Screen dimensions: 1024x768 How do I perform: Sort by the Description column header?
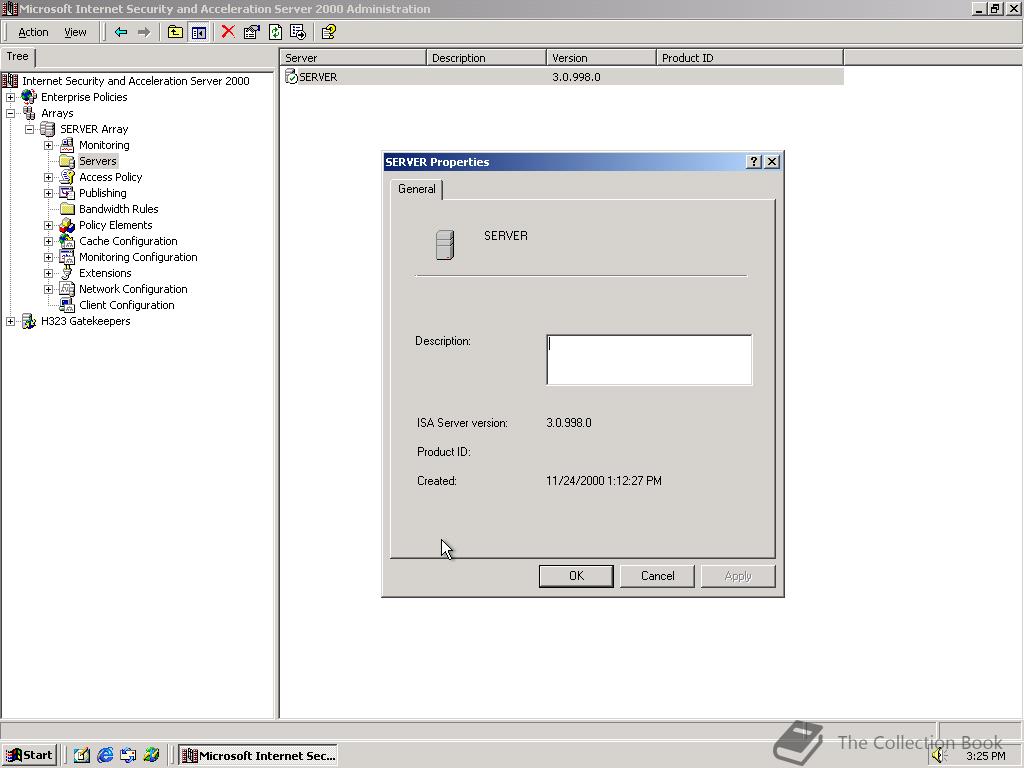[x=486, y=57]
